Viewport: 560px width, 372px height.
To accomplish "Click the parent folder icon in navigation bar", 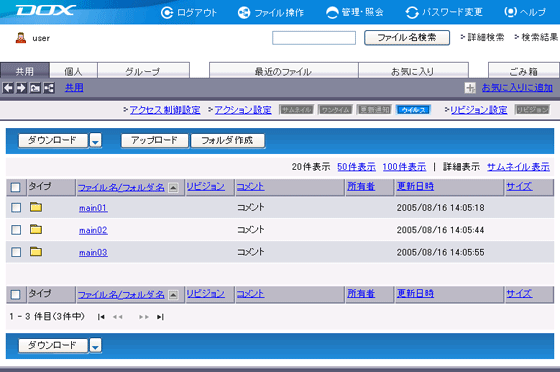I will [35, 88].
